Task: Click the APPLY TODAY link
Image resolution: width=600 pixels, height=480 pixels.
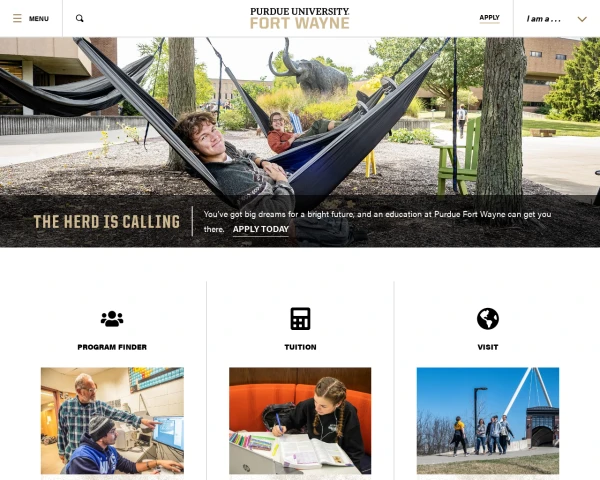Action: pos(261,229)
